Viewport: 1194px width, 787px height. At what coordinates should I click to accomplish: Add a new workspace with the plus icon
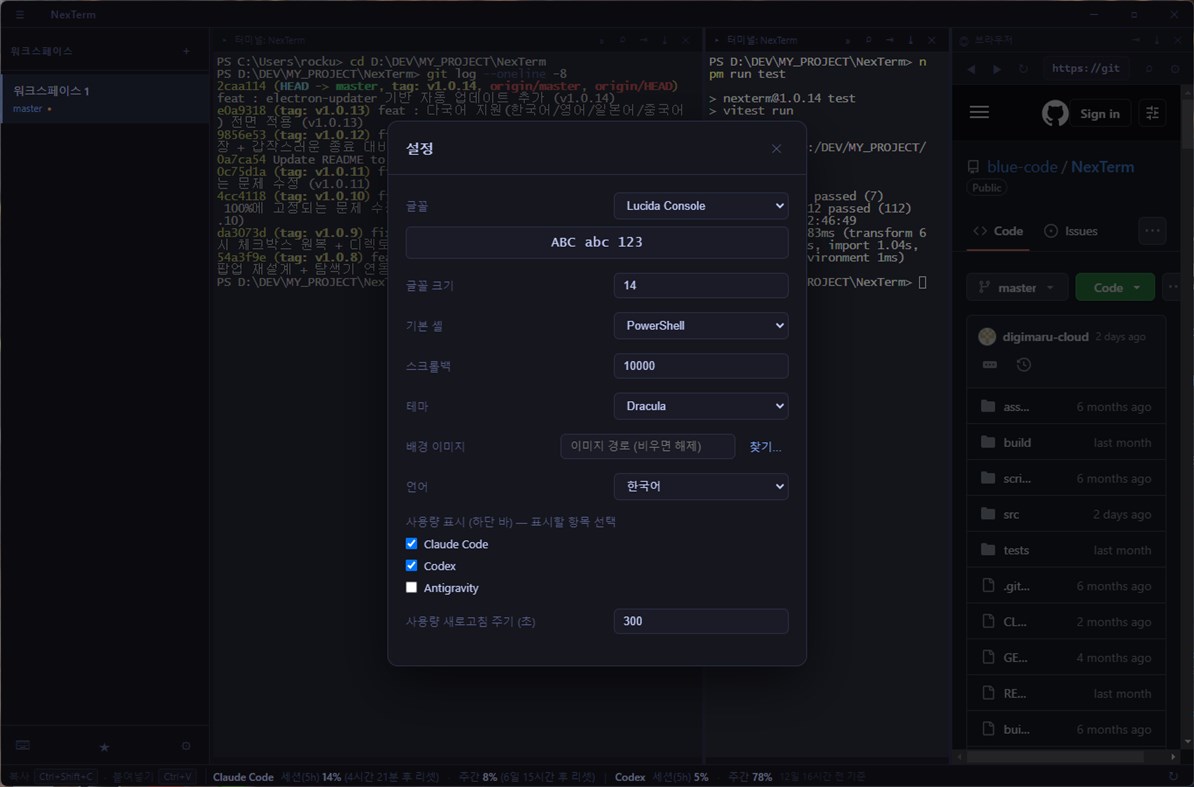(x=187, y=51)
